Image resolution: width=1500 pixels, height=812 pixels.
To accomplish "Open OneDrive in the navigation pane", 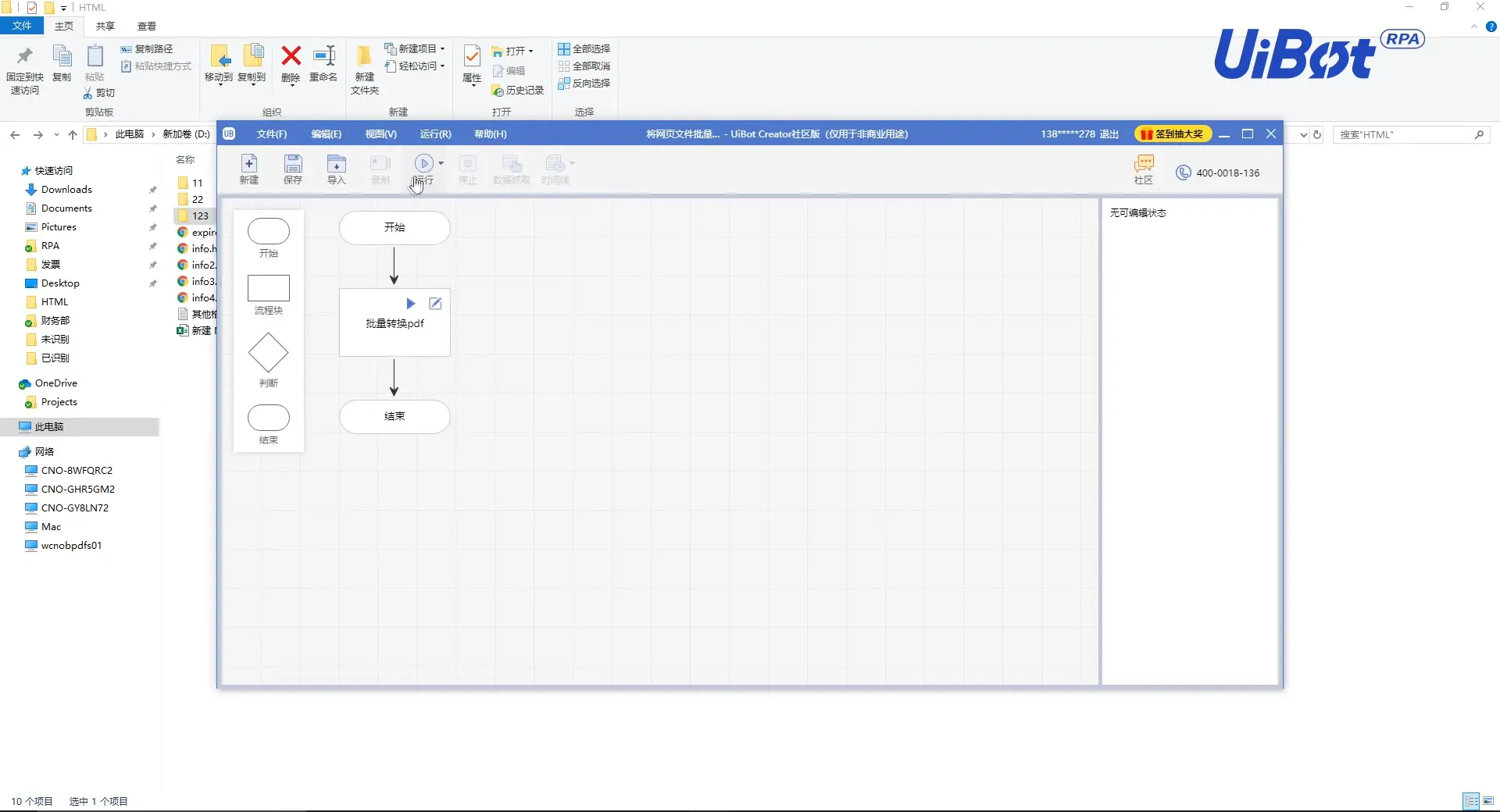I will click(x=55, y=383).
